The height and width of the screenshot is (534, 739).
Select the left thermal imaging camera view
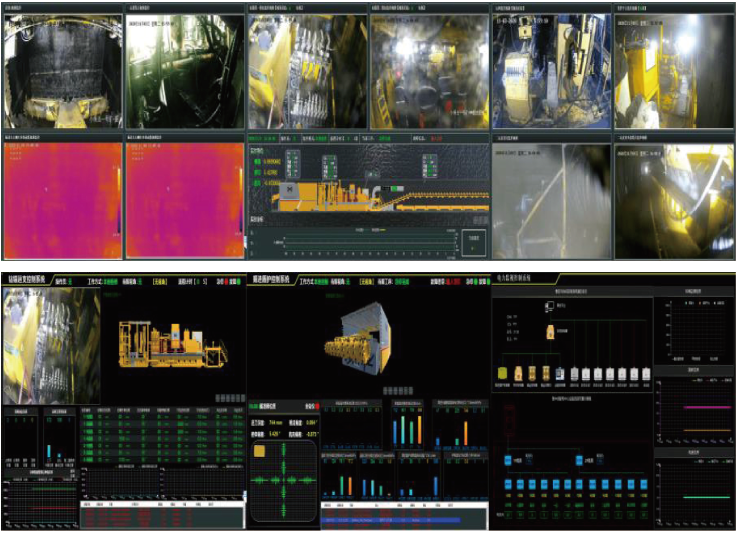pos(62,198)
